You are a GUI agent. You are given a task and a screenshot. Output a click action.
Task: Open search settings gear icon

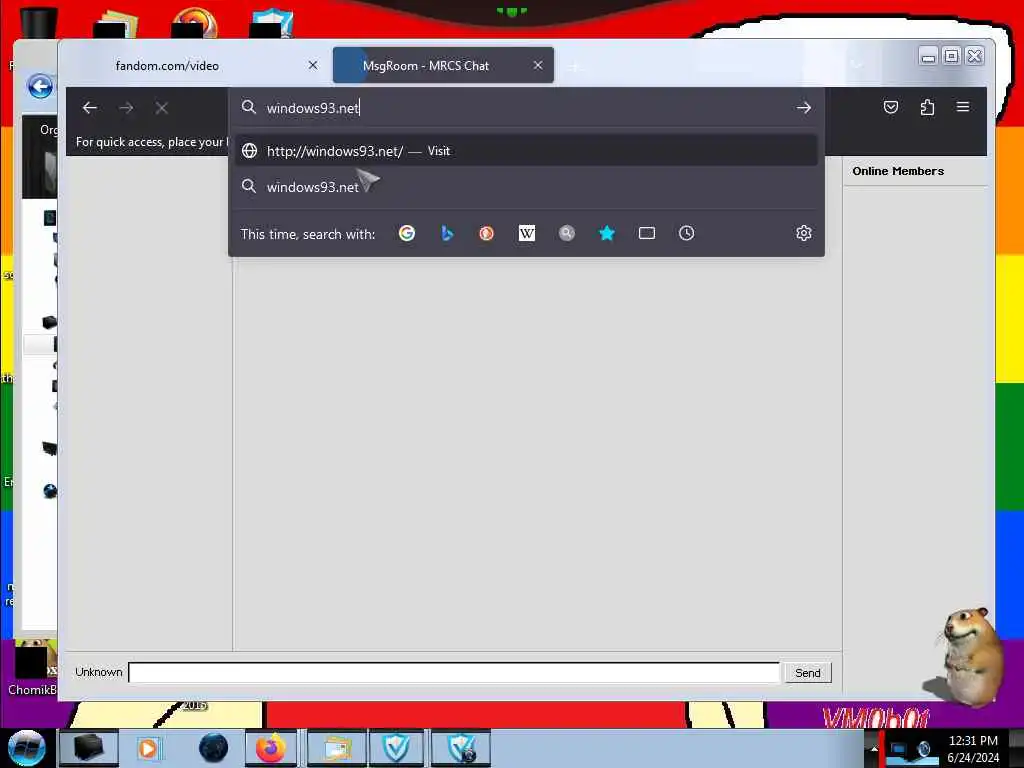804,233
